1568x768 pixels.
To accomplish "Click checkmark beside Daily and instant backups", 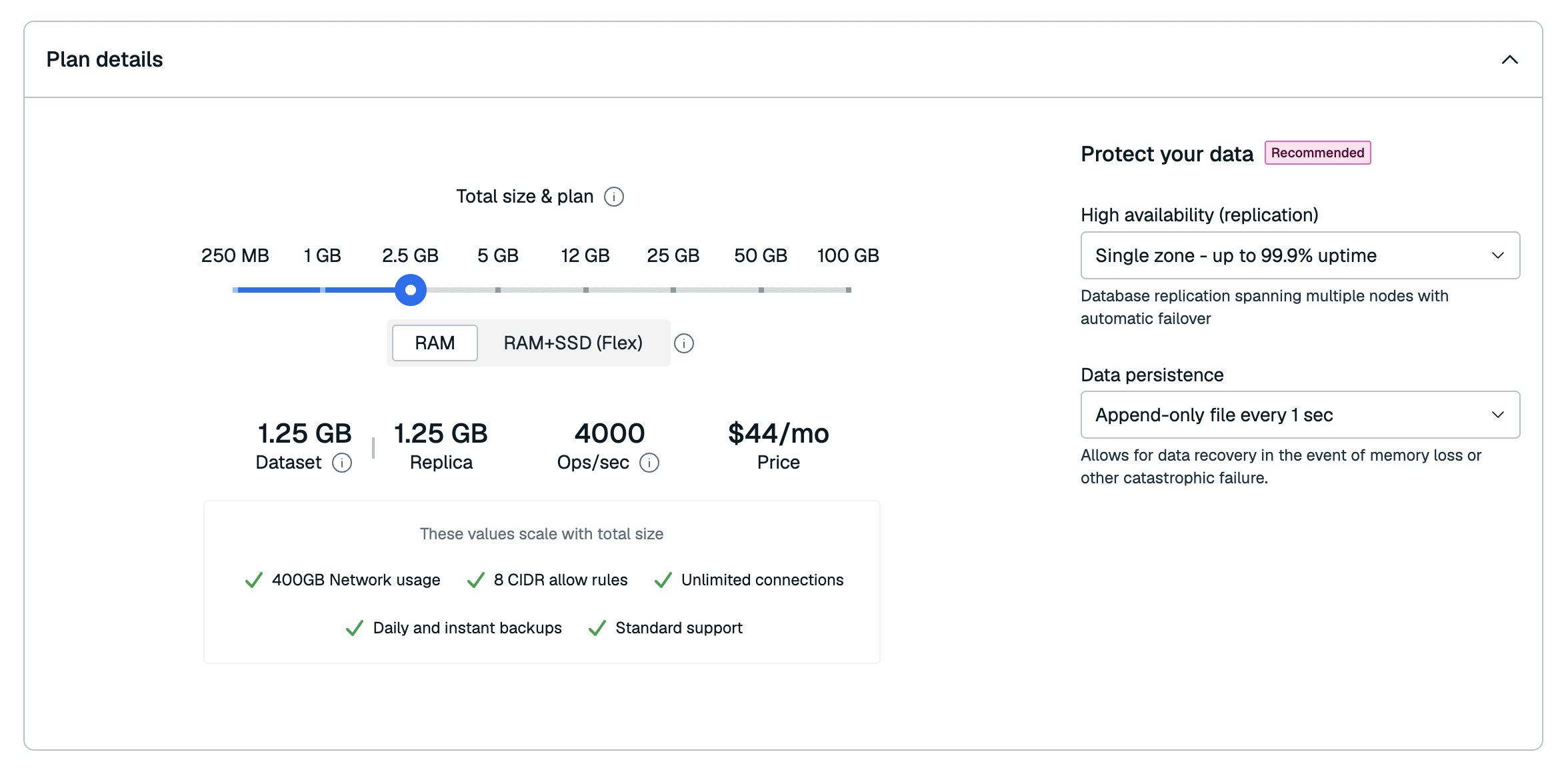I will tap(355, 628).
